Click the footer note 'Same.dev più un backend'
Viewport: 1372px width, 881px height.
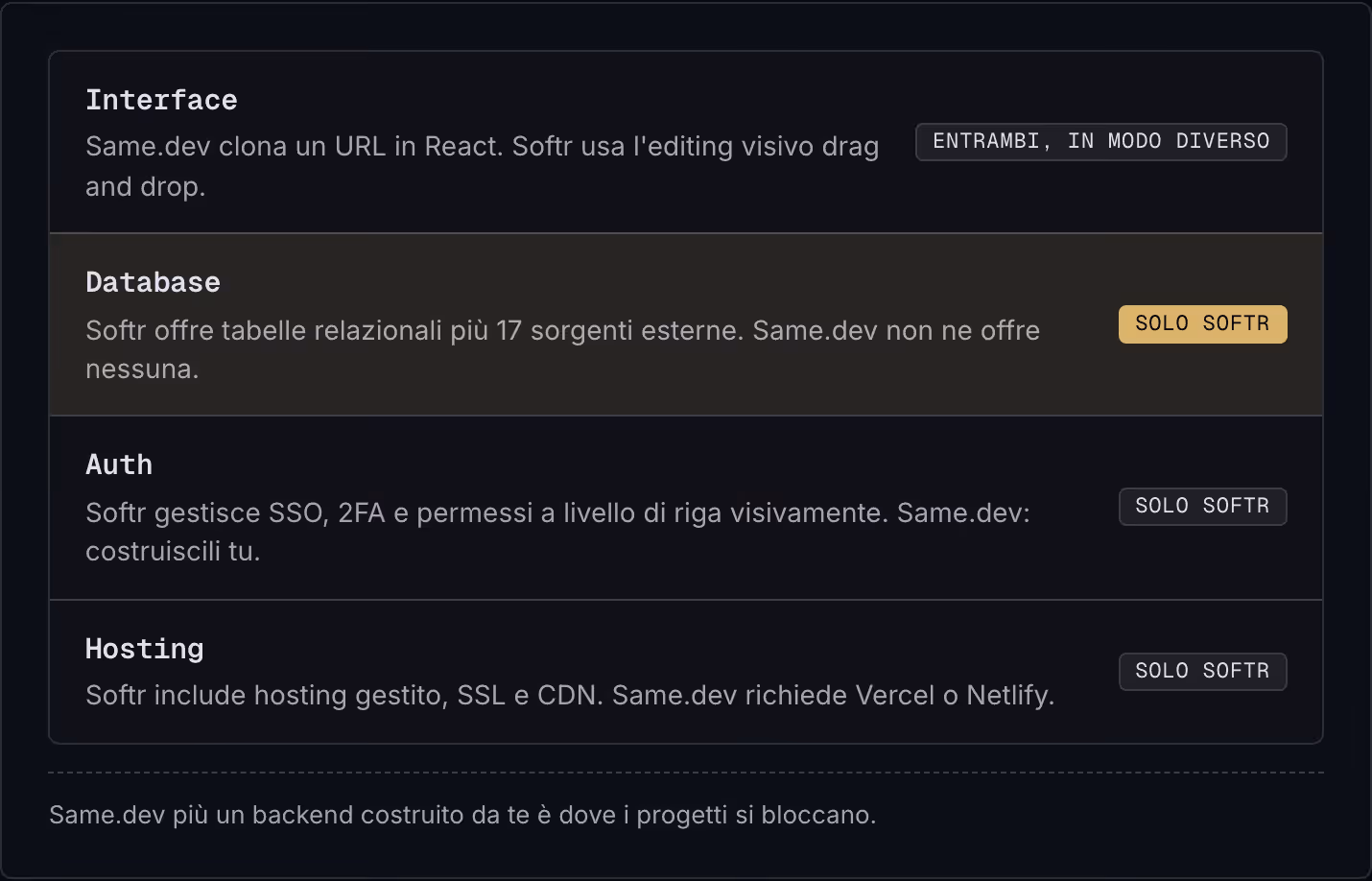point(462,815)
